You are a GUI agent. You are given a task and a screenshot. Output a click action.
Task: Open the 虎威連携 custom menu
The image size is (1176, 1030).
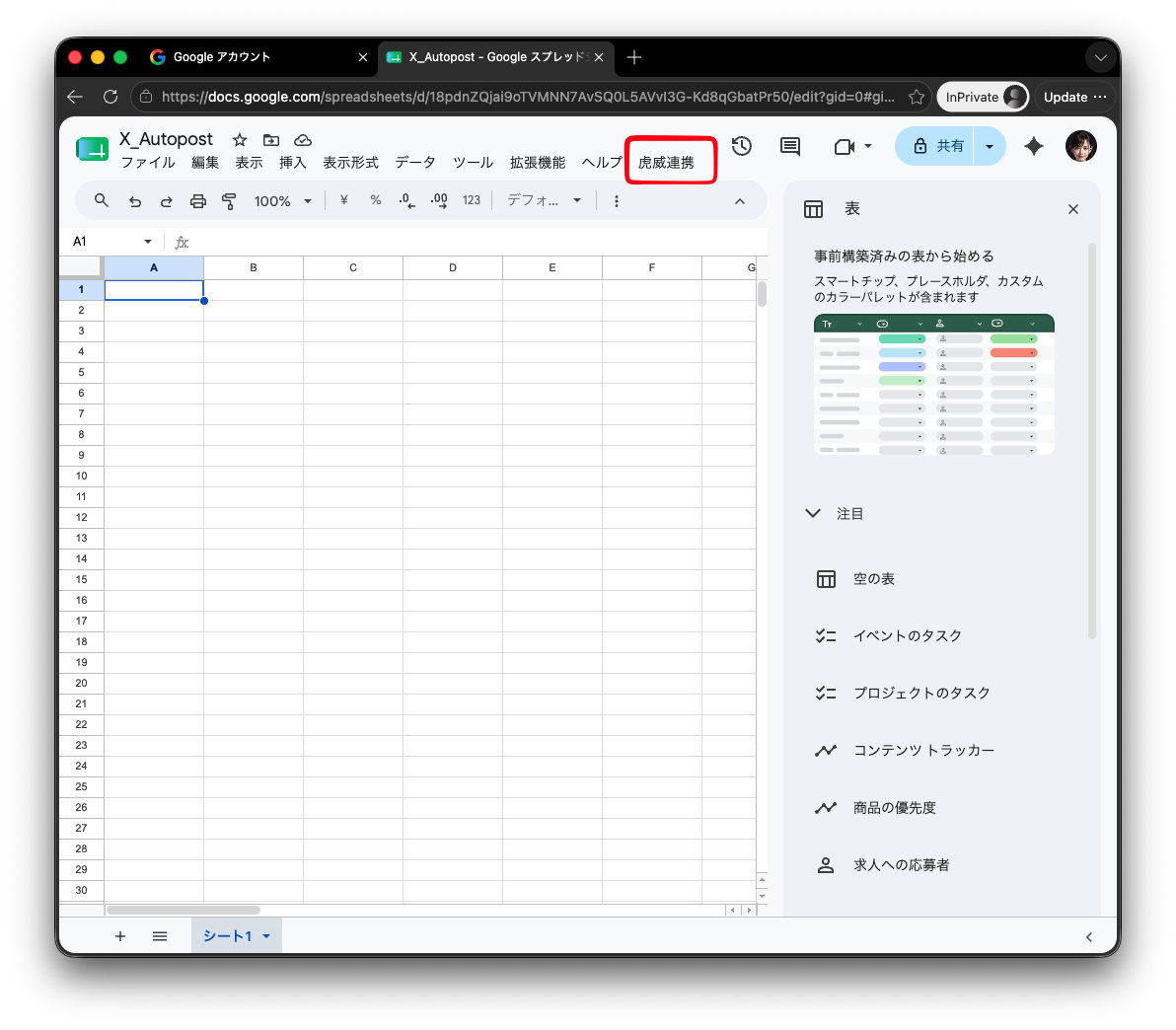coord(666,162)
